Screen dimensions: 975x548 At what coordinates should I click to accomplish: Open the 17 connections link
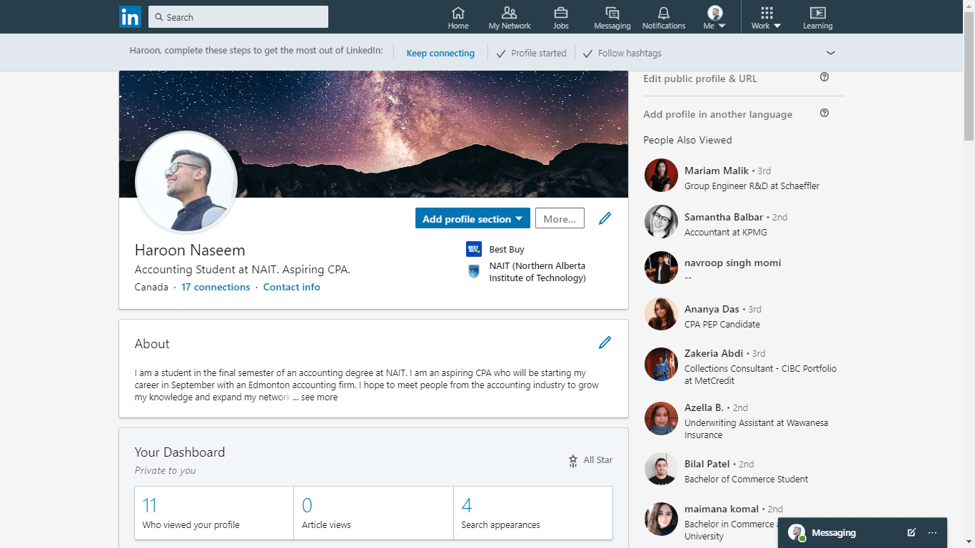[x=215, y=287]
